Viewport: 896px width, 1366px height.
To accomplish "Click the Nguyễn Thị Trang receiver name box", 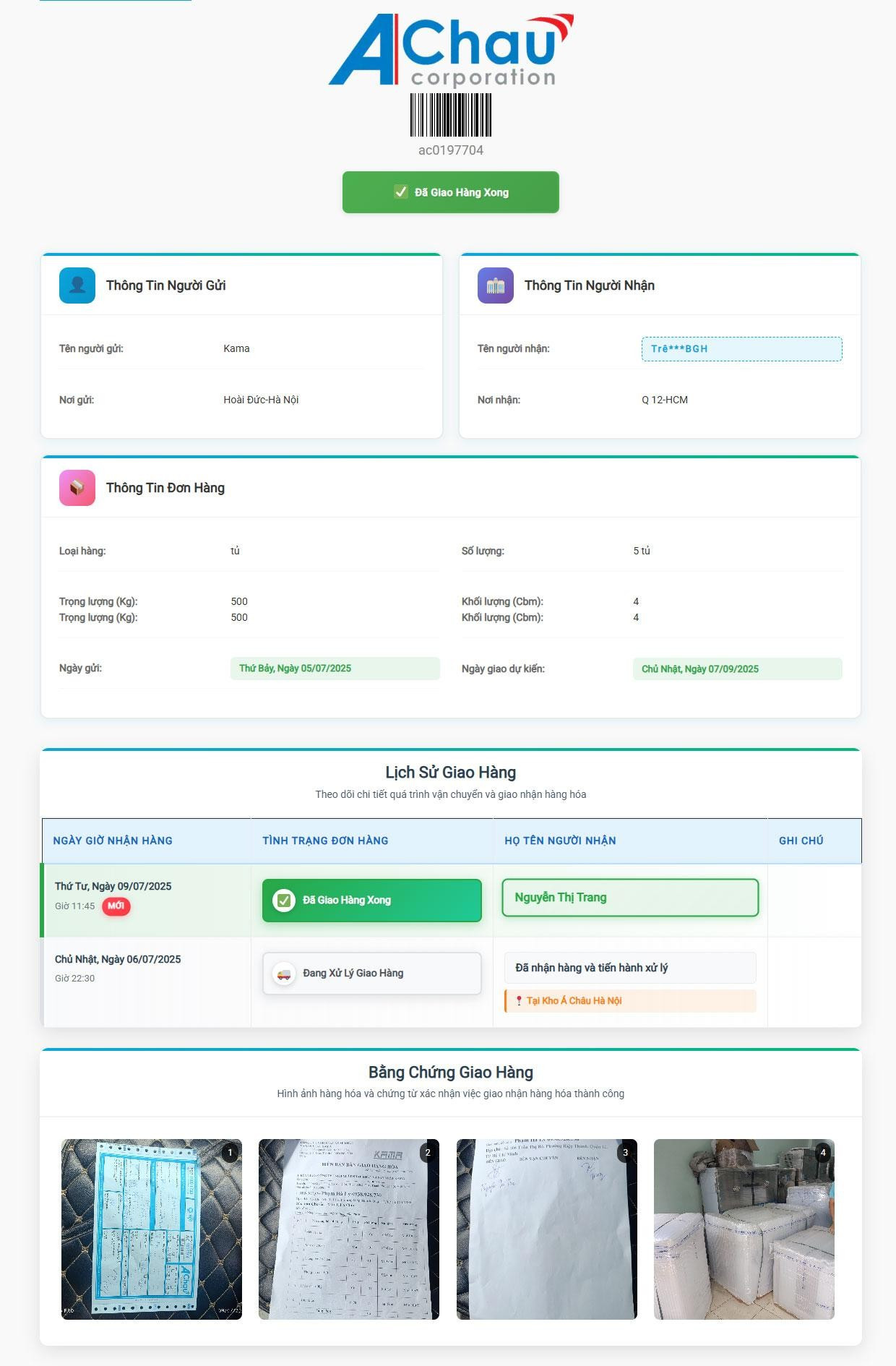I will click(x=630, y=898).
